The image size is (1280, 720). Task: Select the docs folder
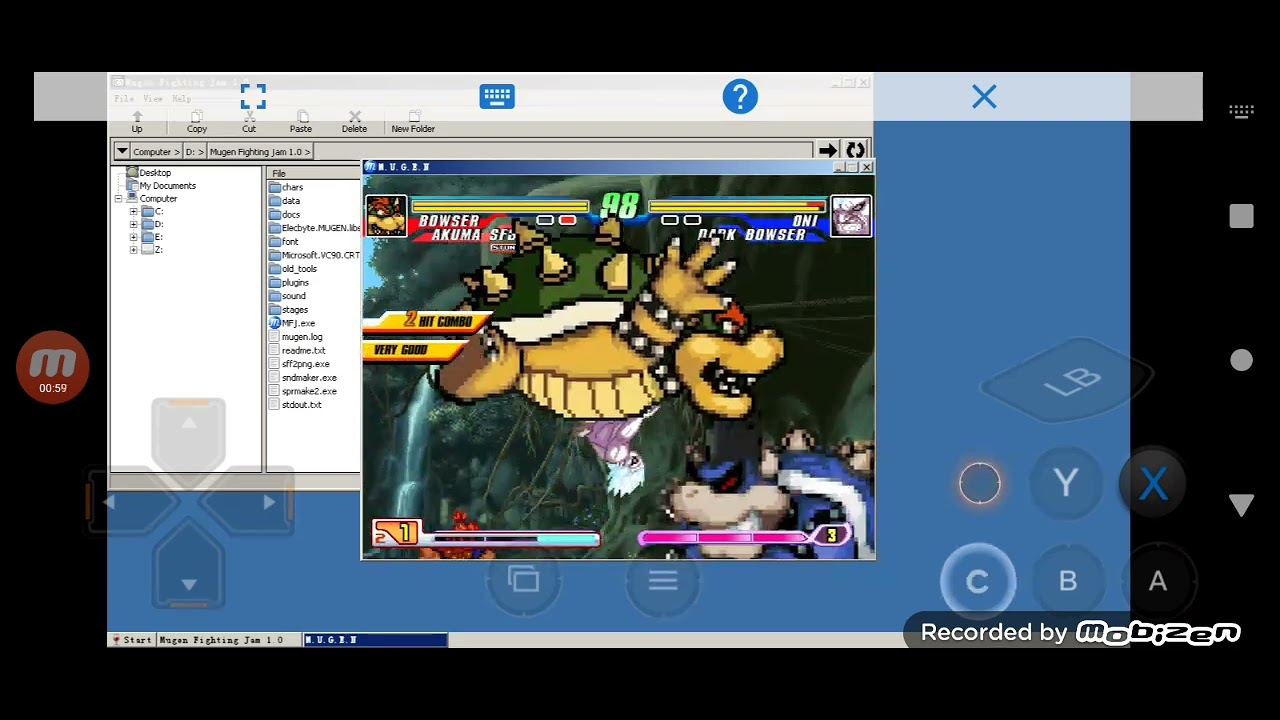(x=284, y=214)
